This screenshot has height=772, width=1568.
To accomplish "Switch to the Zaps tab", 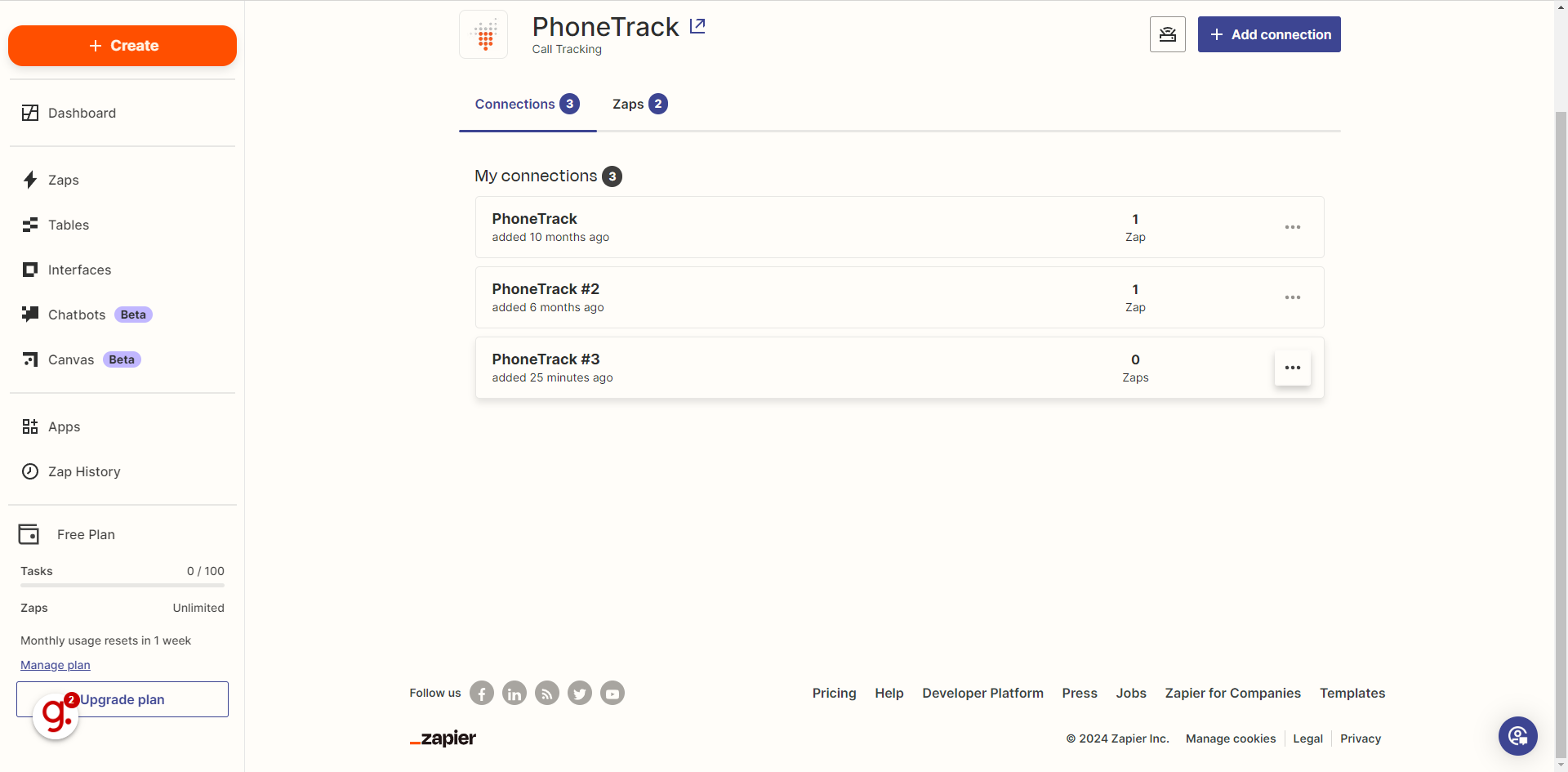I will pyautogui.click(x=640, y=104).
